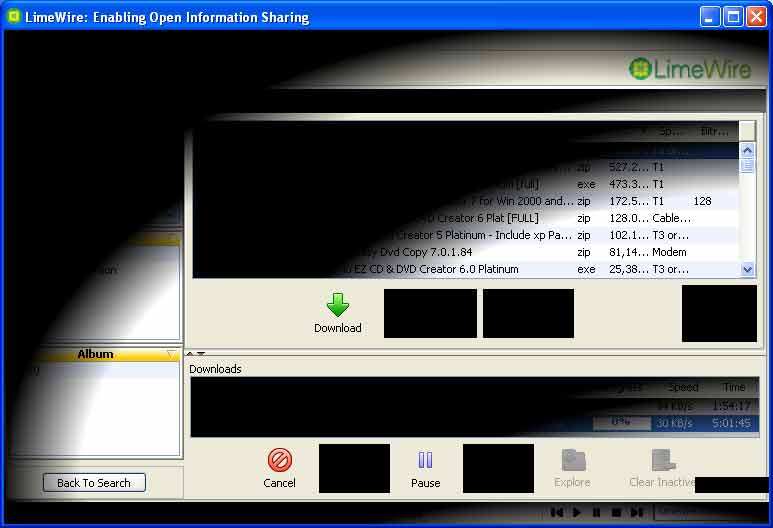Screen dimensions: 773x528
Task: Click the media player next track button
Action: pos(636,513)
